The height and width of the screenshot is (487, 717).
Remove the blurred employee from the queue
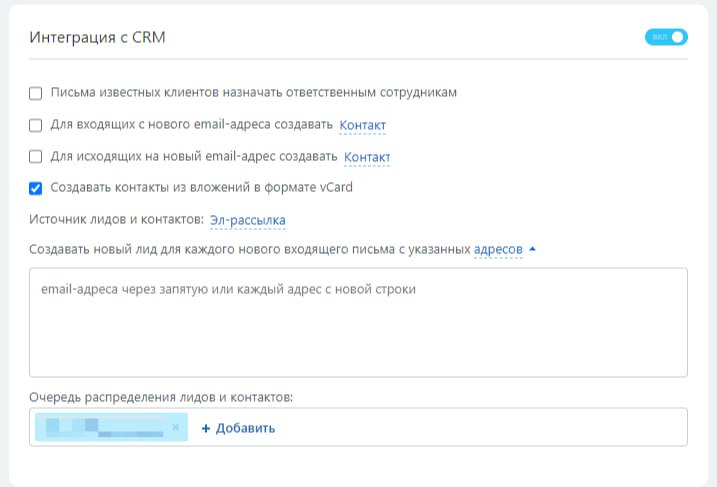[176, 427]
